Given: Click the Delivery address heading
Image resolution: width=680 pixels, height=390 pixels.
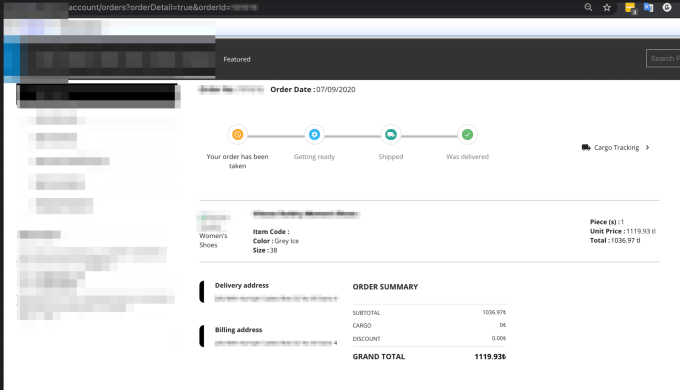Looking at the screenshot, I should (x=242, y=285).
